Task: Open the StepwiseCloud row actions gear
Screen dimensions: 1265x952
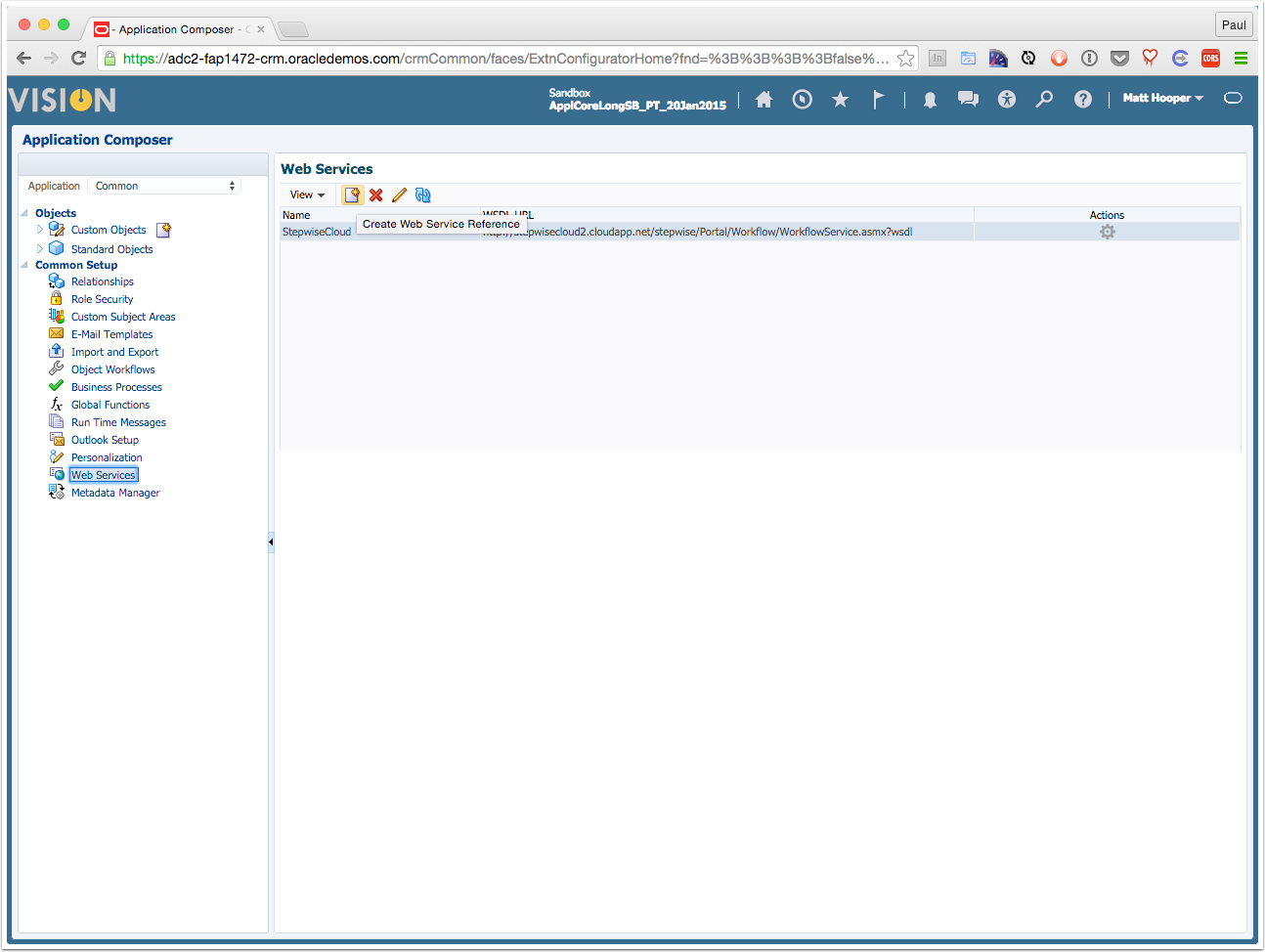Action: (1107, 232)
